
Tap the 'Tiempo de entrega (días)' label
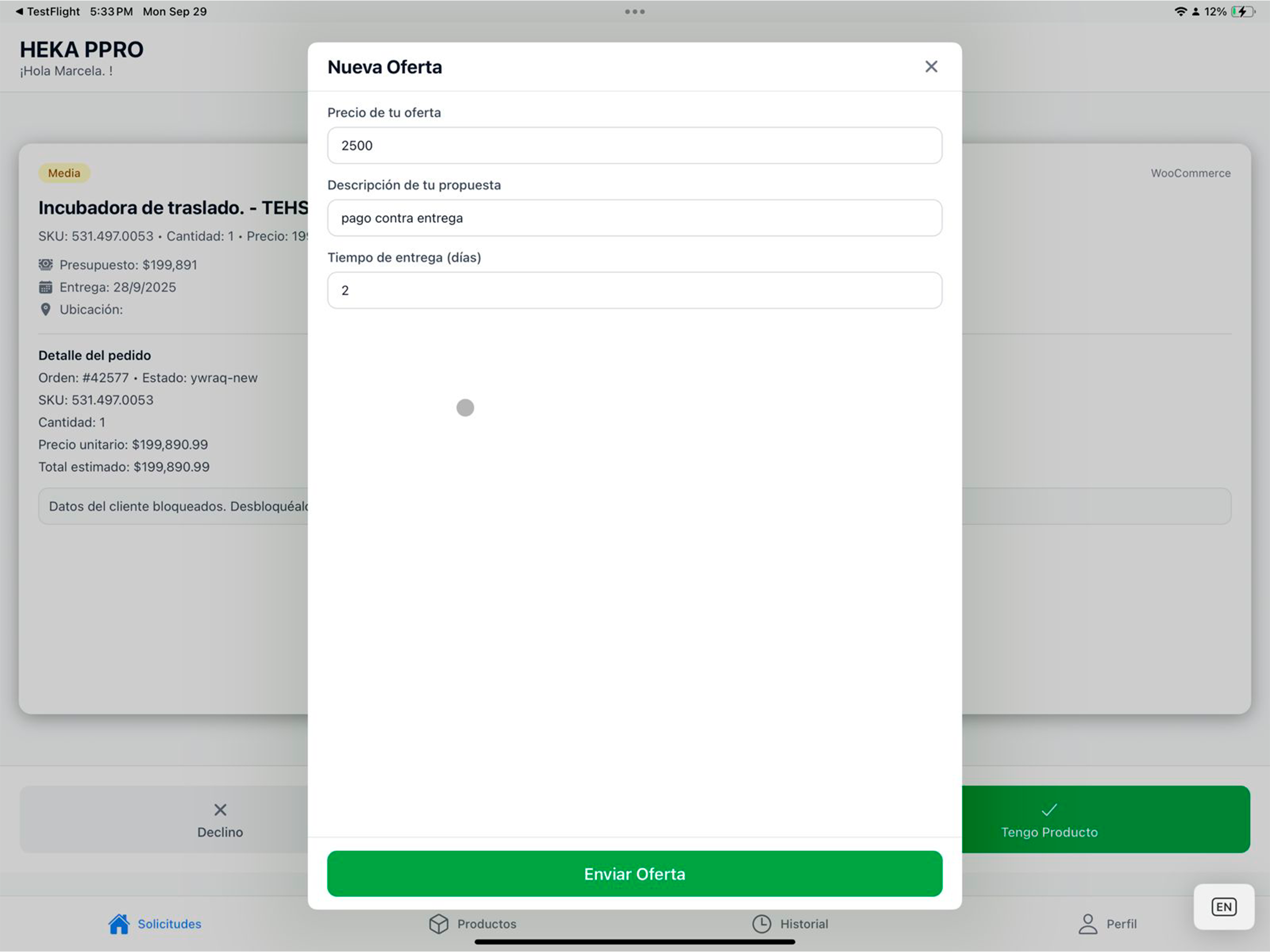404,257
